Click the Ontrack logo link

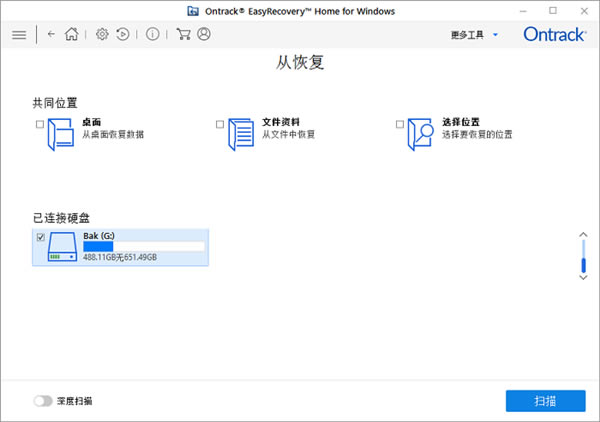click(x=554, y=34)
